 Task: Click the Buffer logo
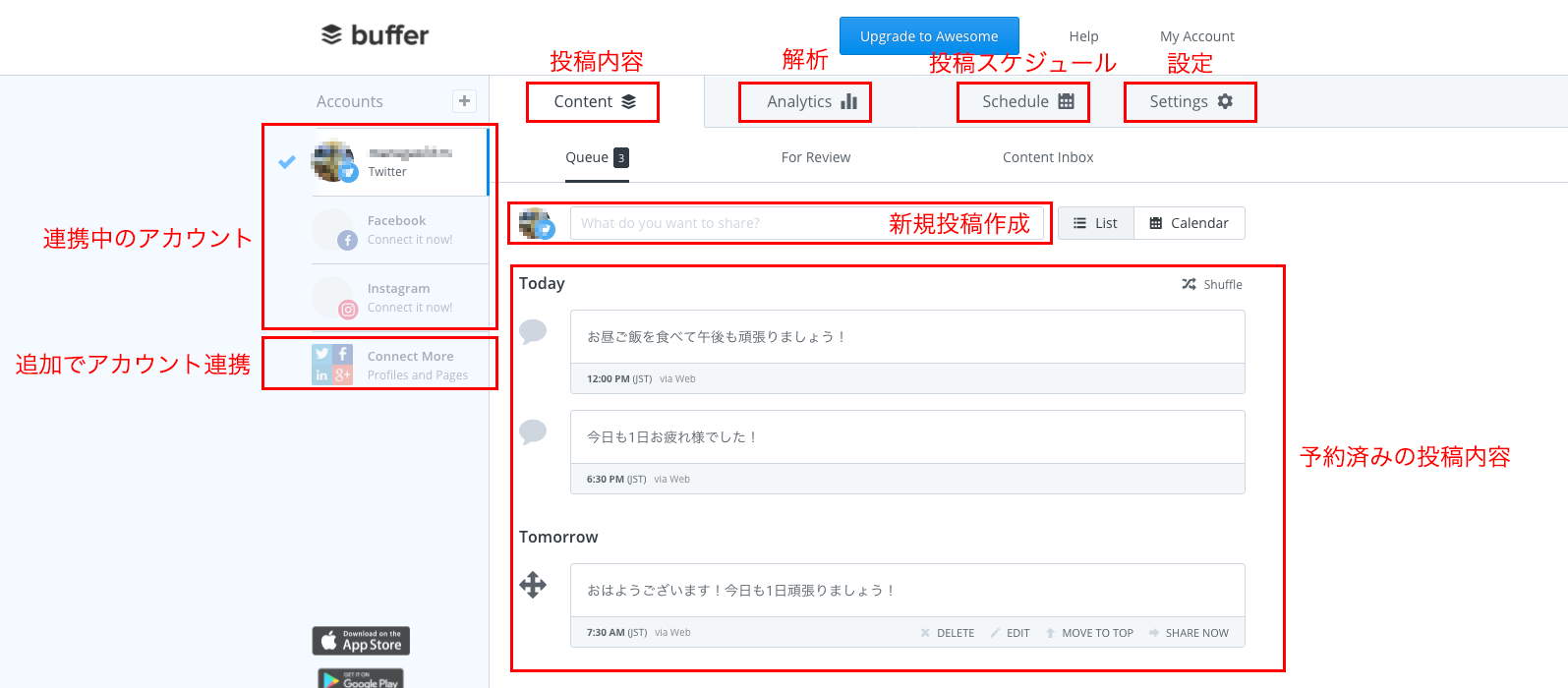(x=376, y=35)
